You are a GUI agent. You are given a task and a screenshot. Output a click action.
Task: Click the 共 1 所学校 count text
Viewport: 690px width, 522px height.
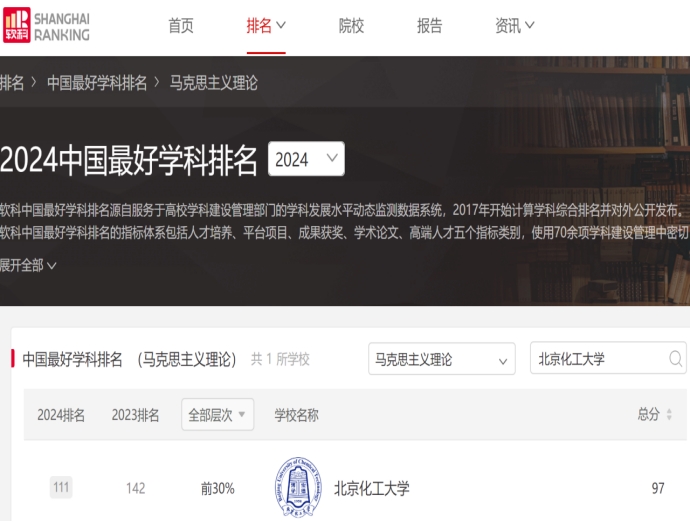click(280, 359)
